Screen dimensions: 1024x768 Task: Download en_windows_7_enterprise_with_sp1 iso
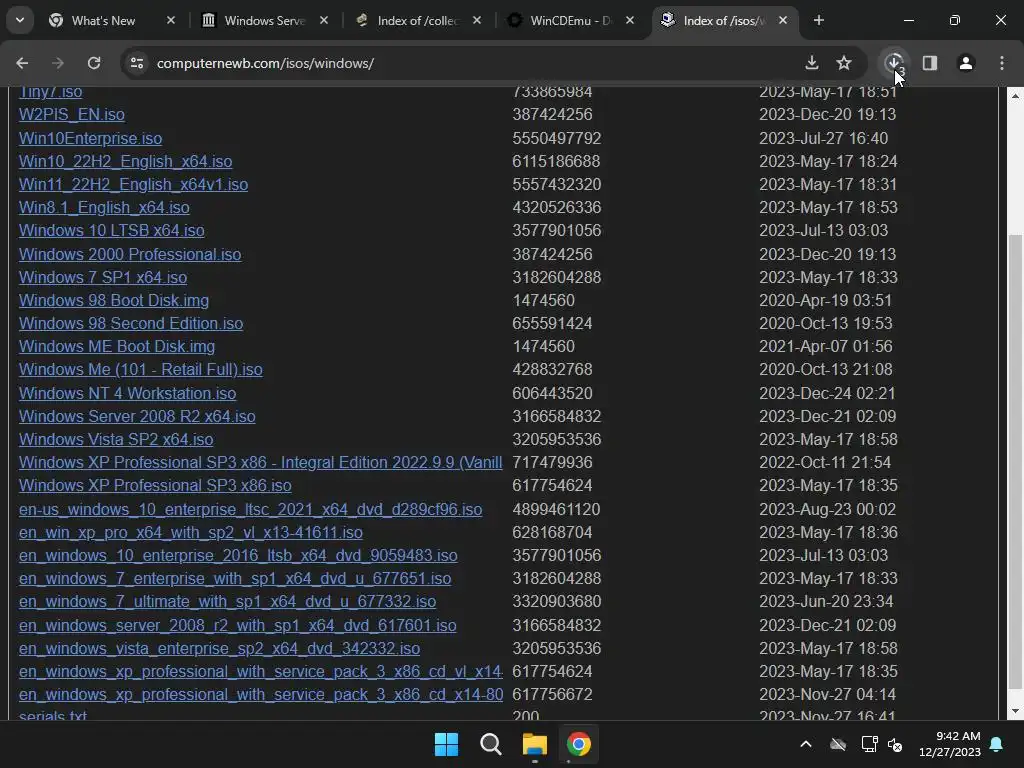(235, 578)
